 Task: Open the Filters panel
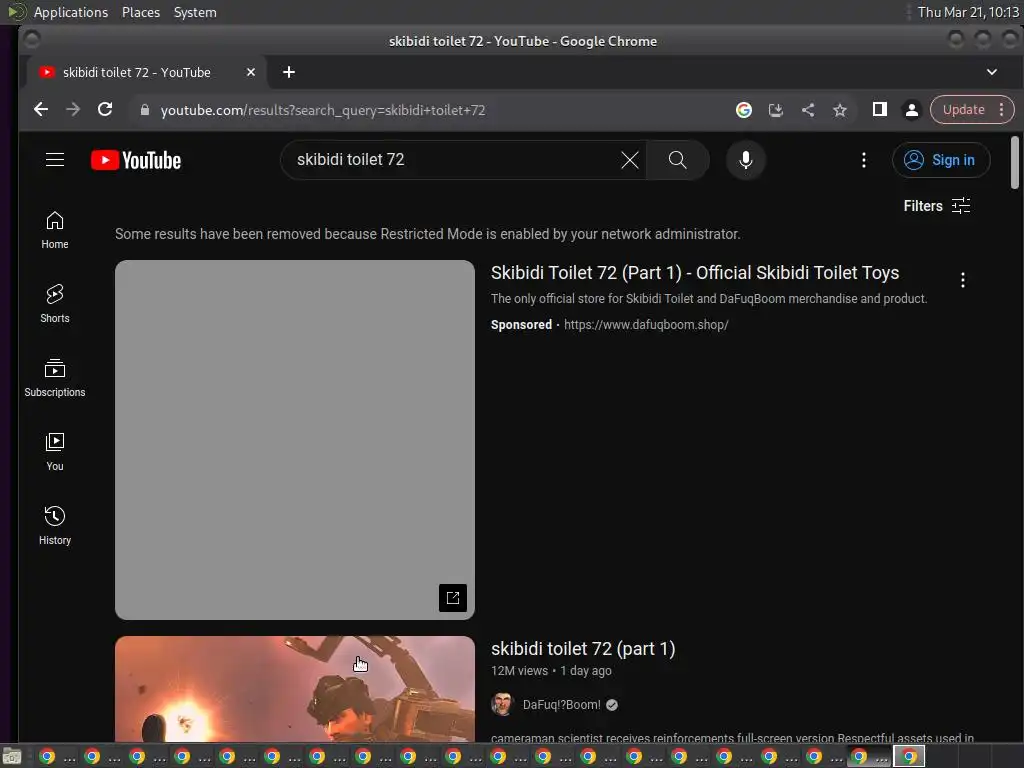click(936, 206)
